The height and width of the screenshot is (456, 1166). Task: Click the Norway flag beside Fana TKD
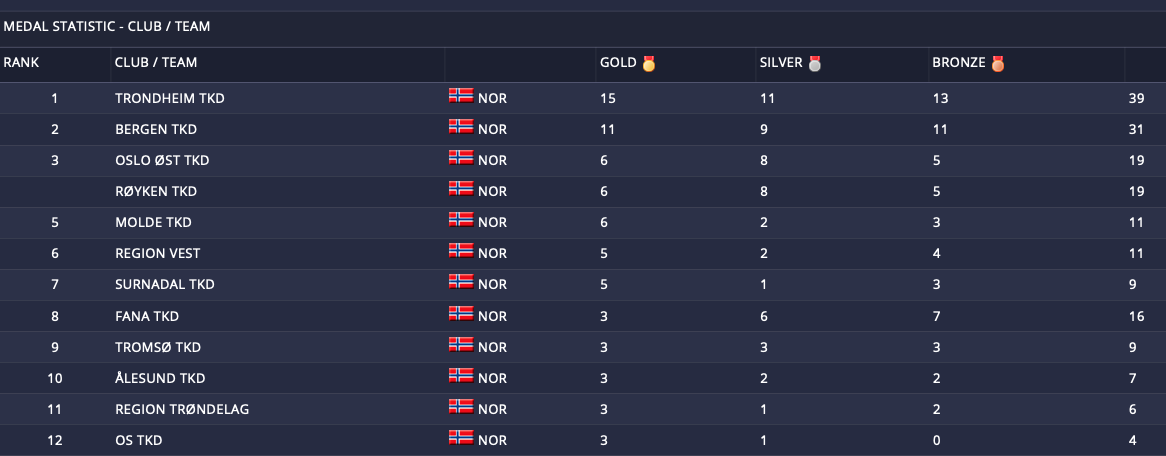tap(461, 313)
